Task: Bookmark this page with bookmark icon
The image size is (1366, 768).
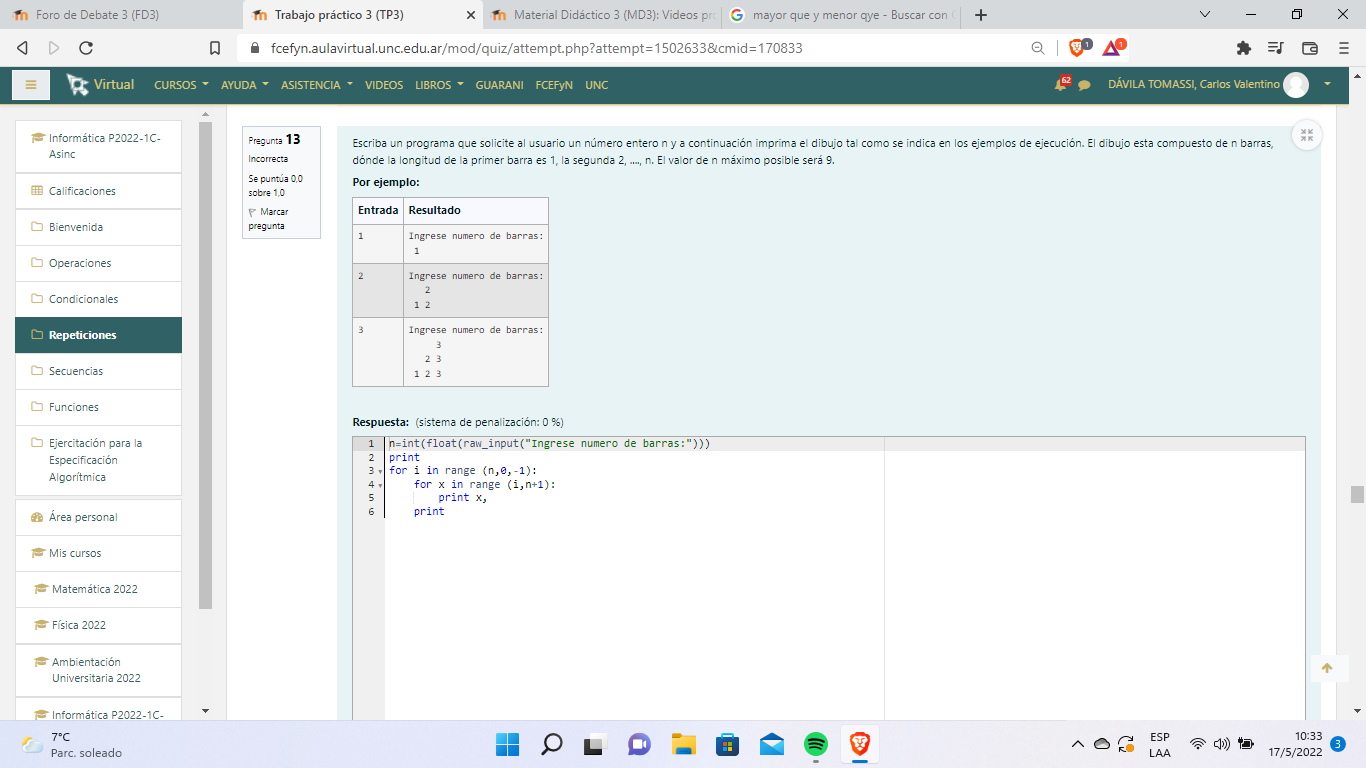Action: pyautogui.click(x=215, y=48)
